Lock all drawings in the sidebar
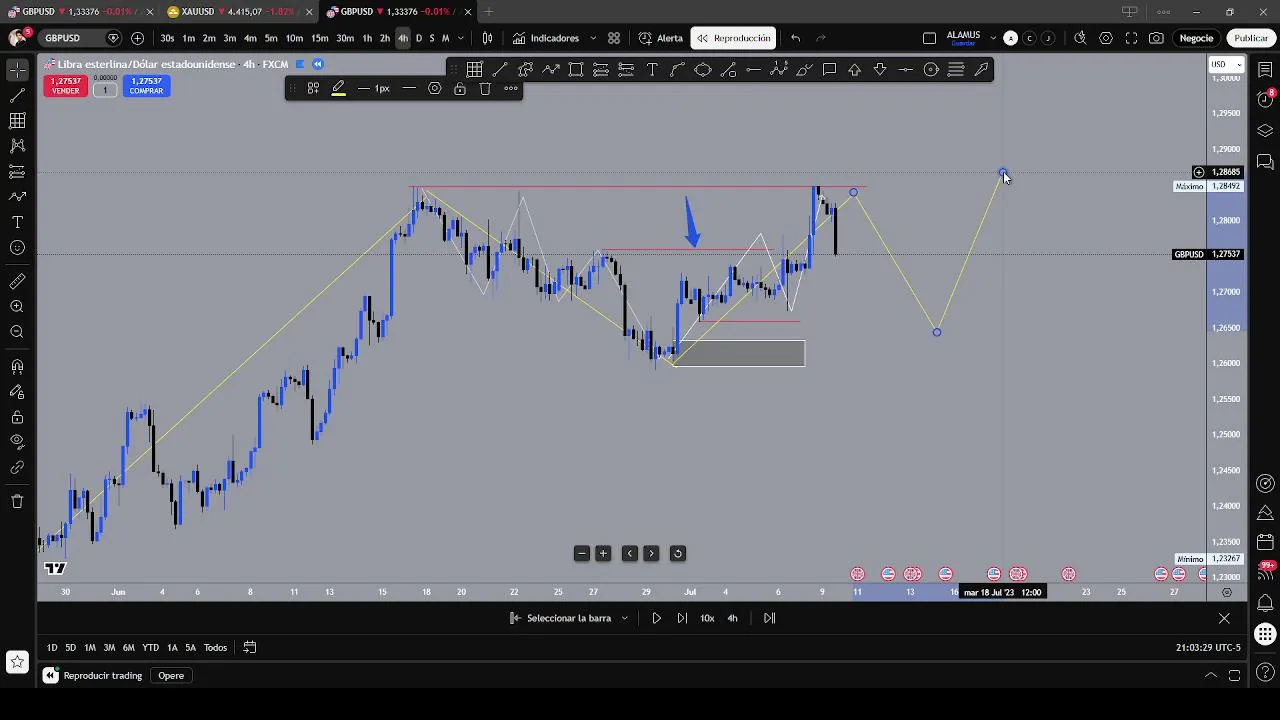 tap(17, 417)
